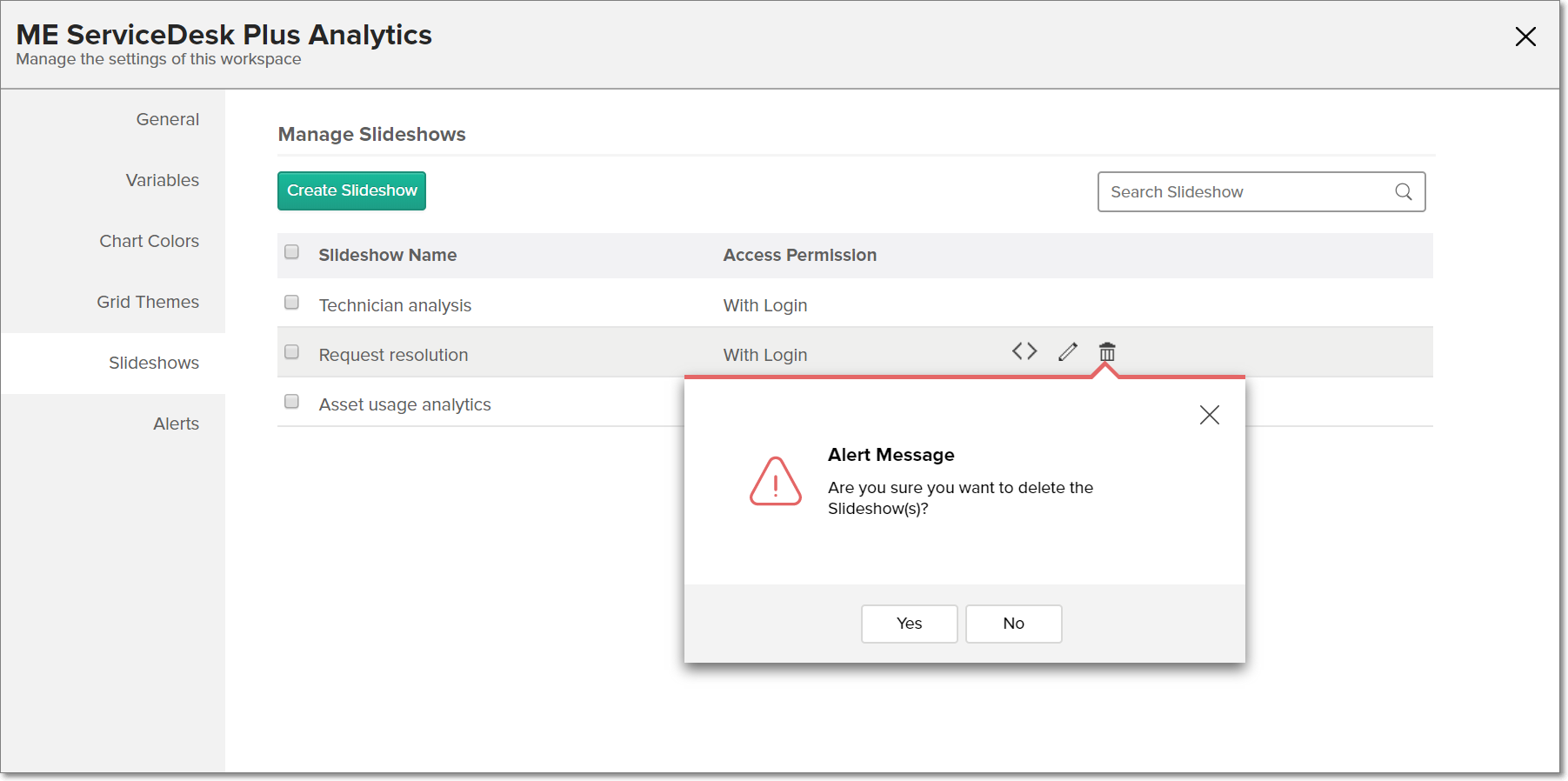Click the red warning triangle icon
The image size is (1568, 781).
[775, 482]
